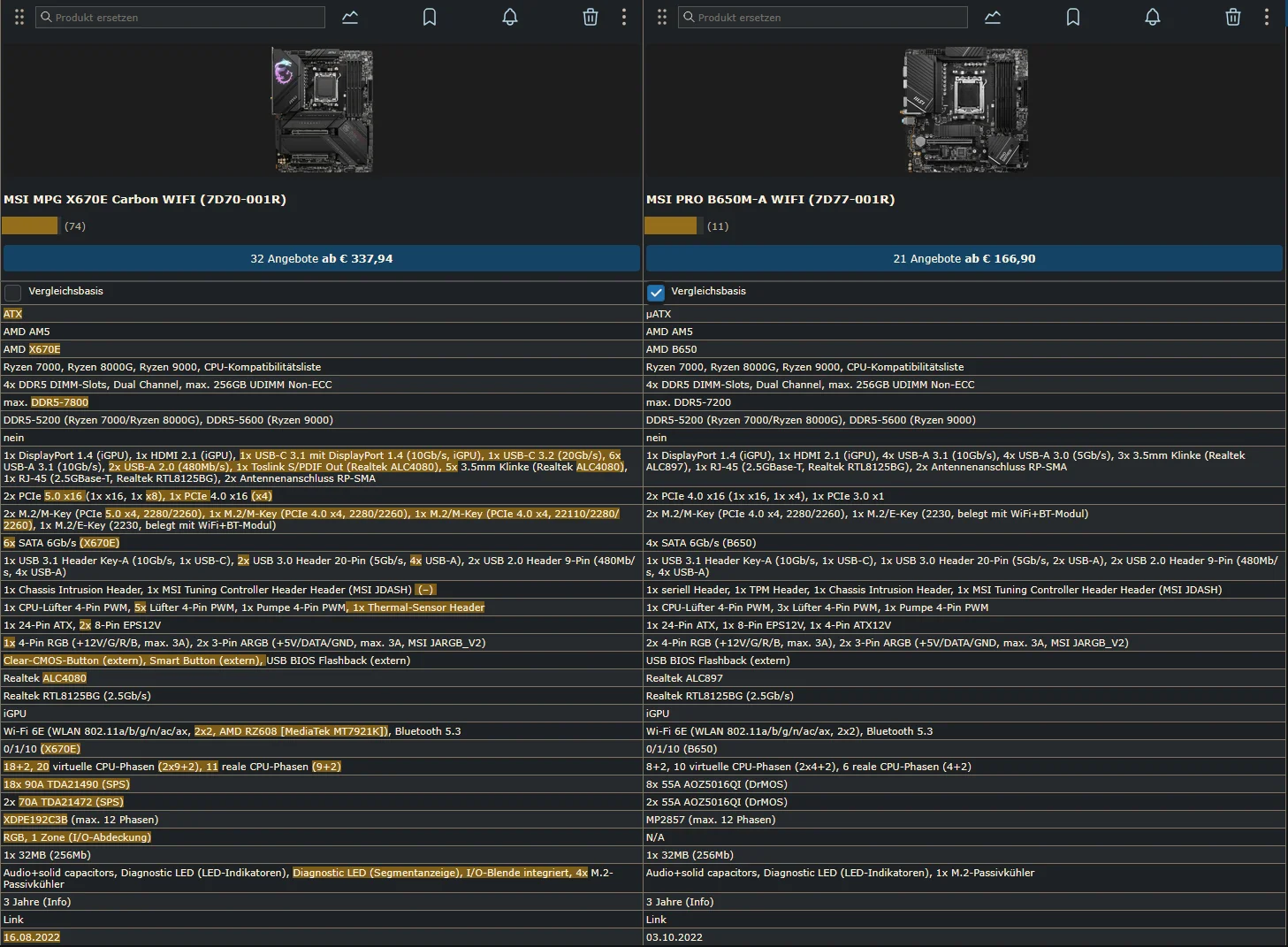Delete MSI PRO B650M-A column with trash icon

[1233, 17]
